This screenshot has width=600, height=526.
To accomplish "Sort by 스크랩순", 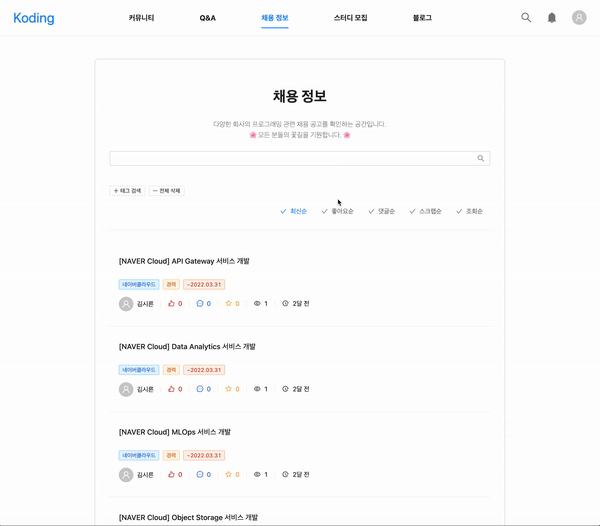I will [425, 211].
